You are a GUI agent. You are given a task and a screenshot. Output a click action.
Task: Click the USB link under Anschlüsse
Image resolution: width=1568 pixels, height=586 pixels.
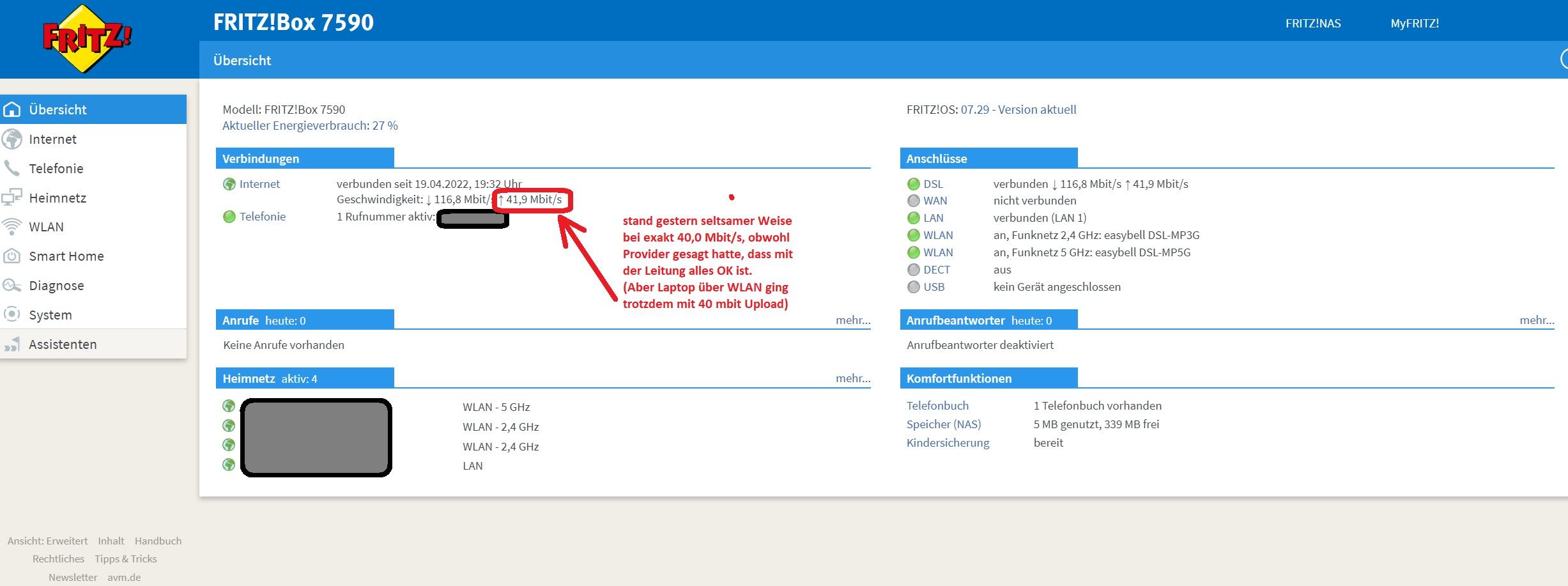click(x=934, y=287)
